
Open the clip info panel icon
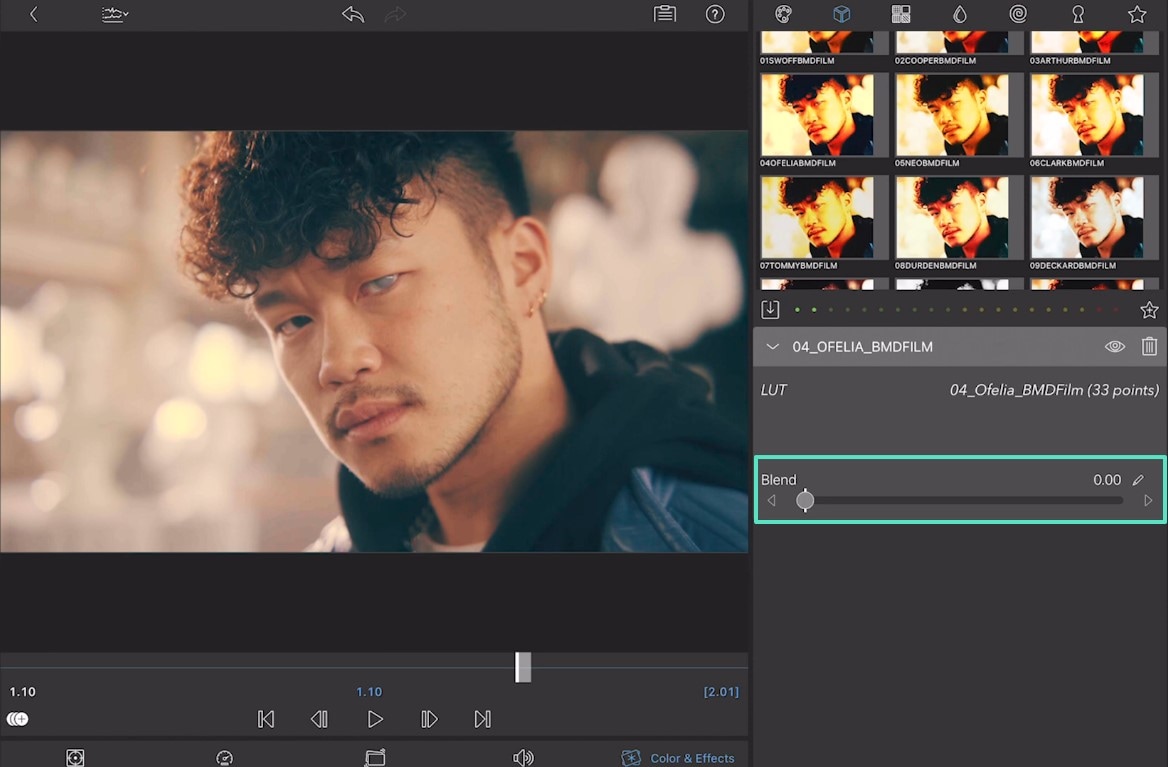pyautogui.click(x=664, y=13)
